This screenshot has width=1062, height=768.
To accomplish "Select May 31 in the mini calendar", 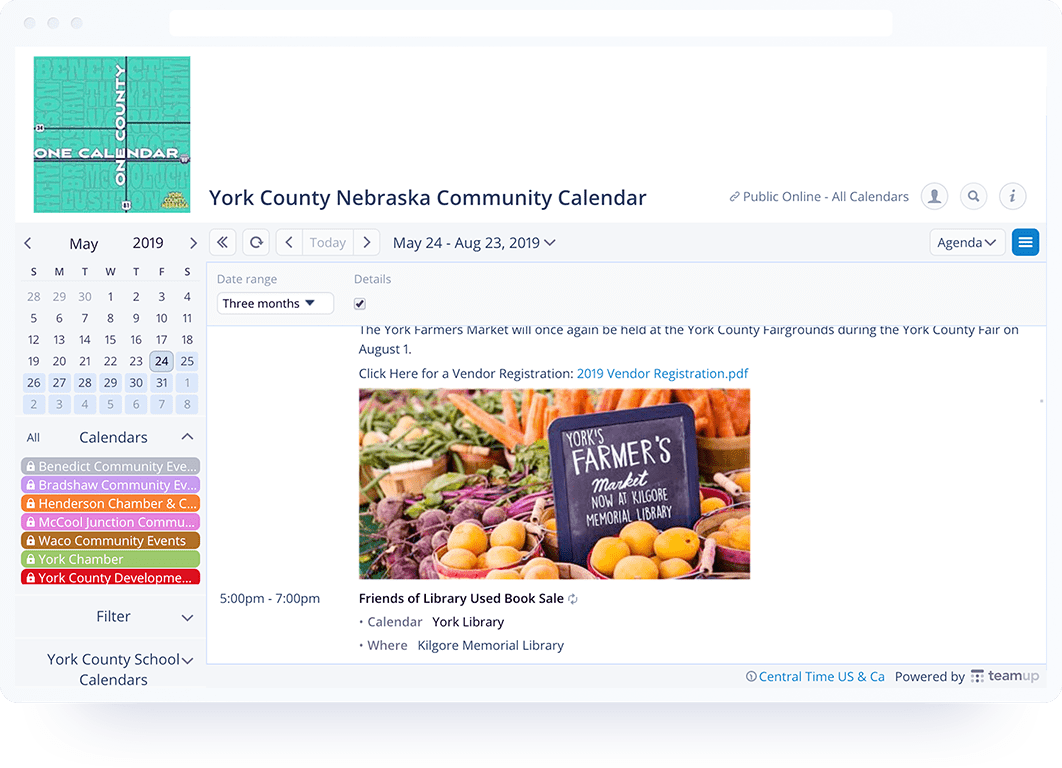I will coord(162,383).
